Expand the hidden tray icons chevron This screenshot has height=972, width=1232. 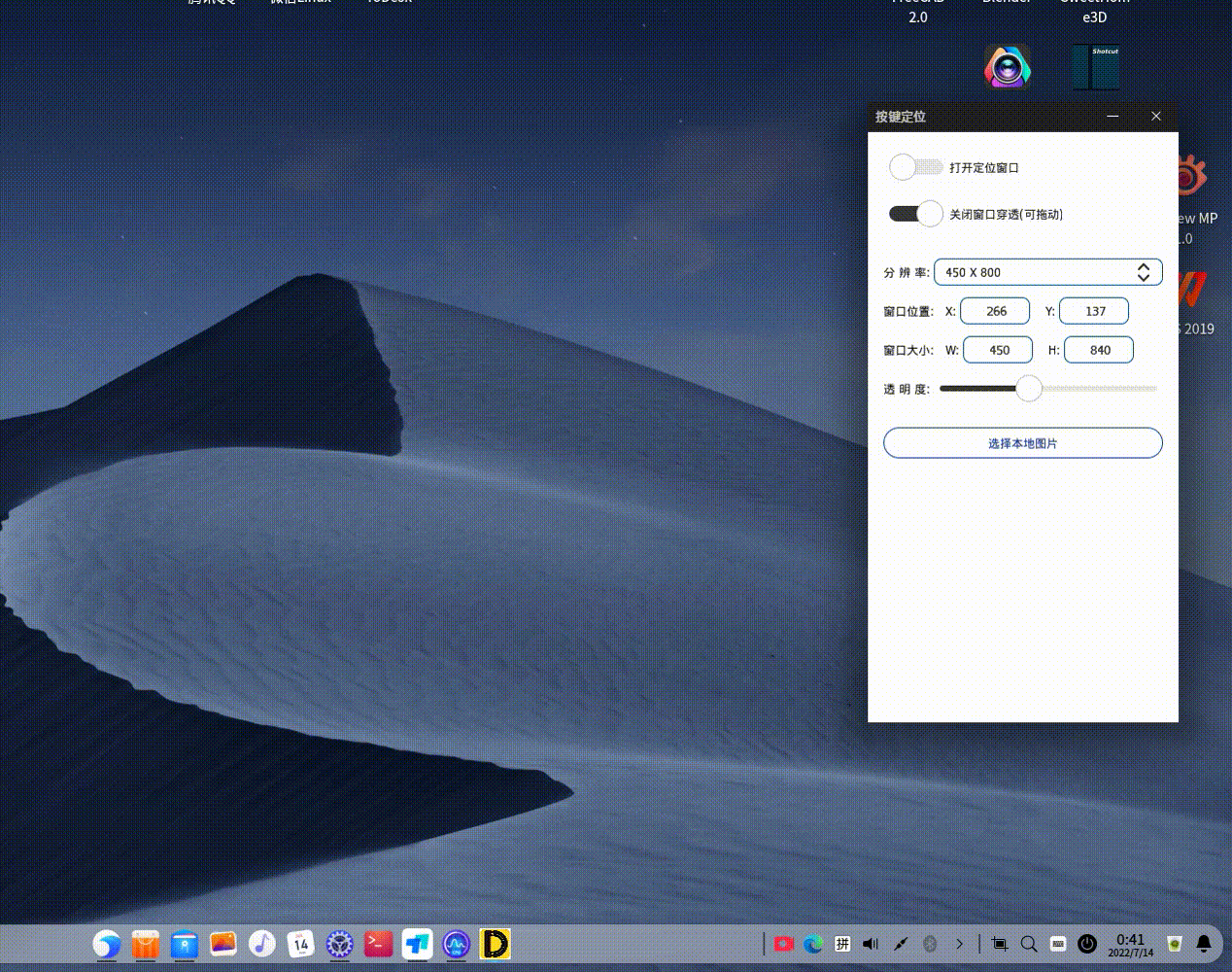click(x=960, y=943)
